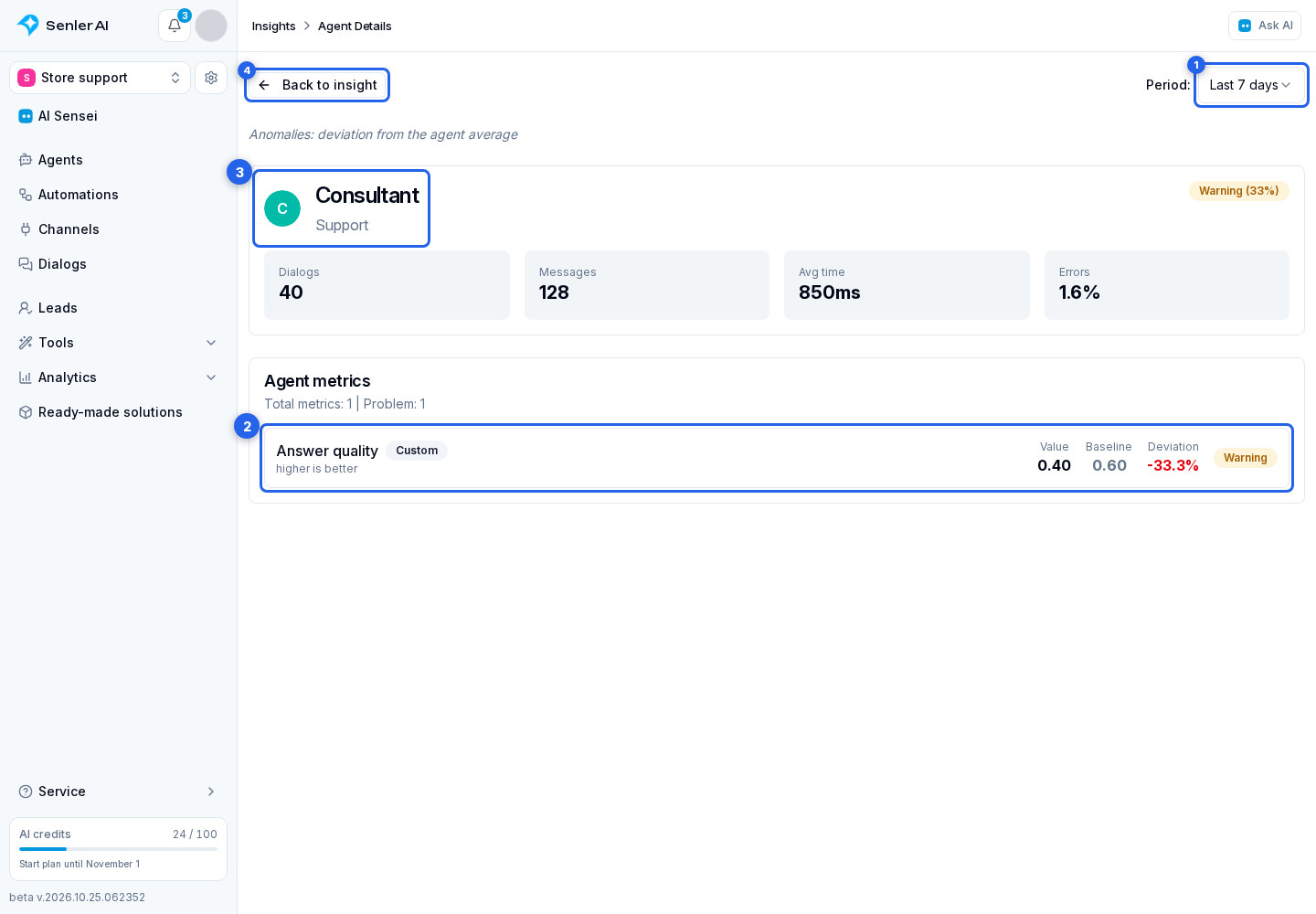Click the Consultant agent avatar

(282, 208)
